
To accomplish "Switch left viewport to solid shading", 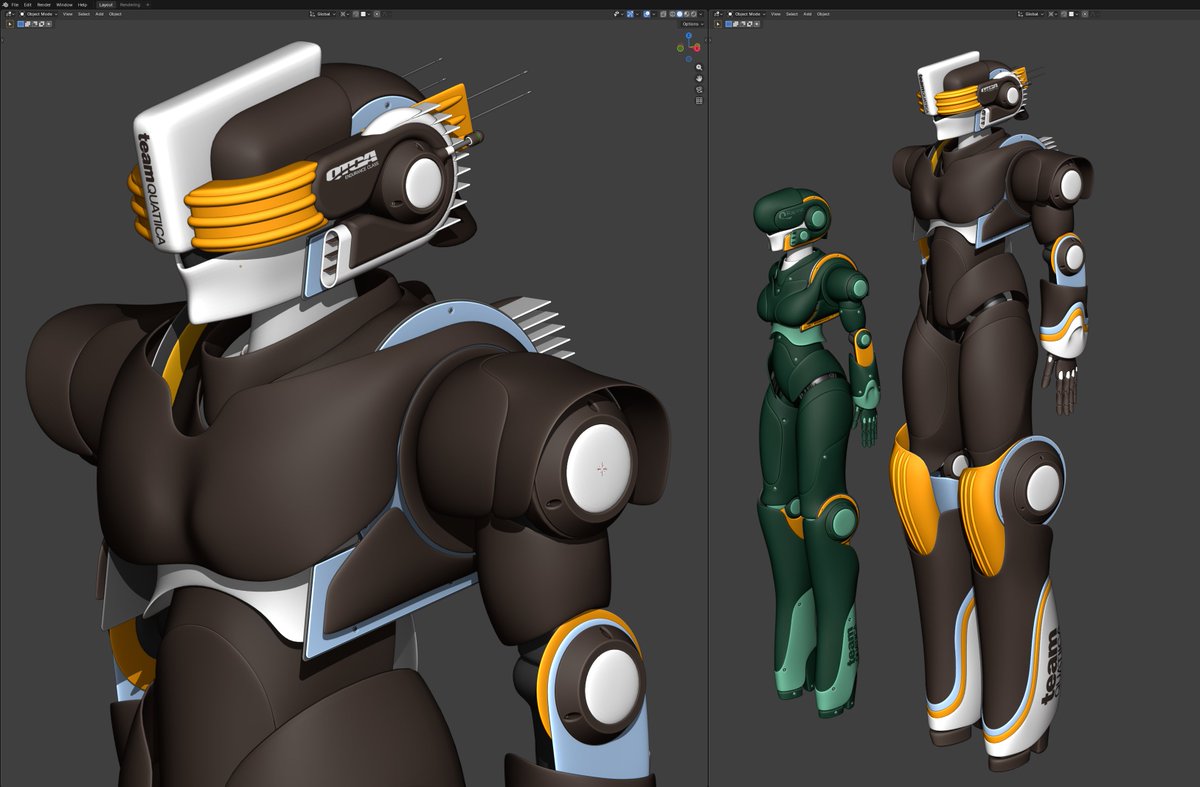I will [679, 14].
